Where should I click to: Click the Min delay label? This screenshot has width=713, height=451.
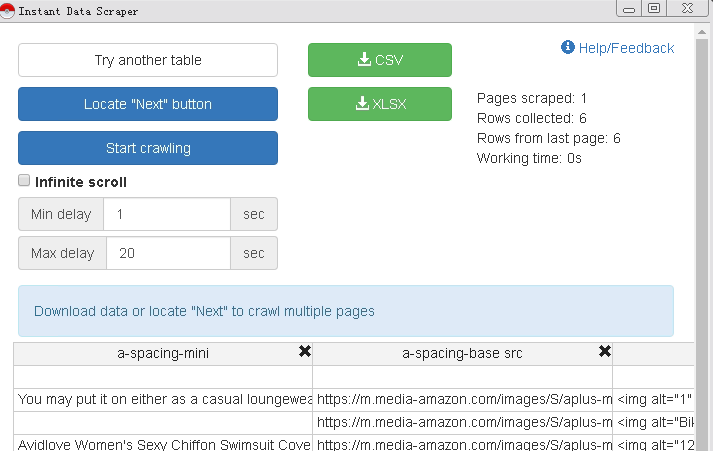(61, 214)
